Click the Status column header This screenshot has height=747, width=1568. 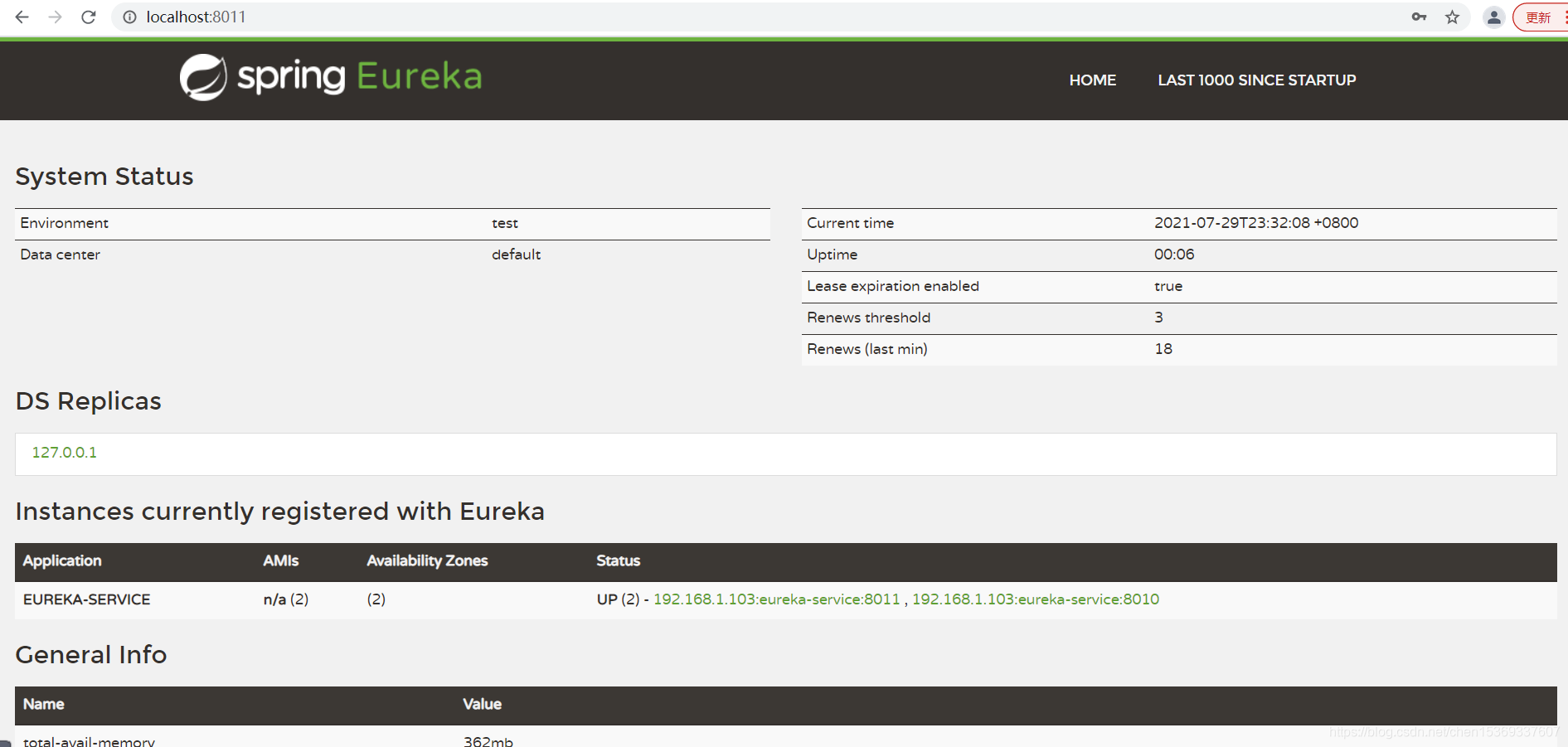(x=619, y=561)
